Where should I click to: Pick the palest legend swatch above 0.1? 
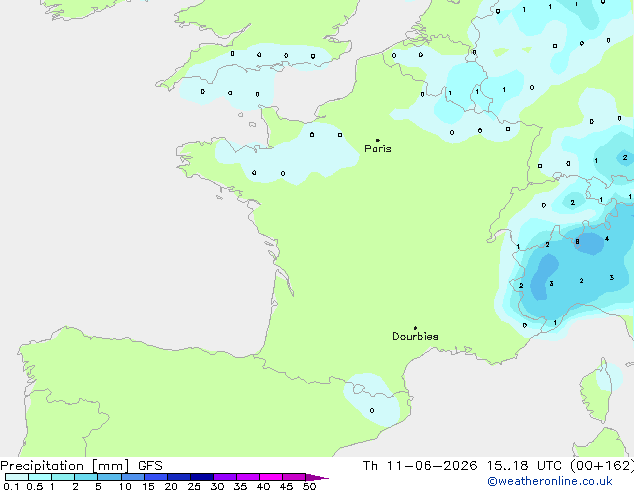click(17, 477)
